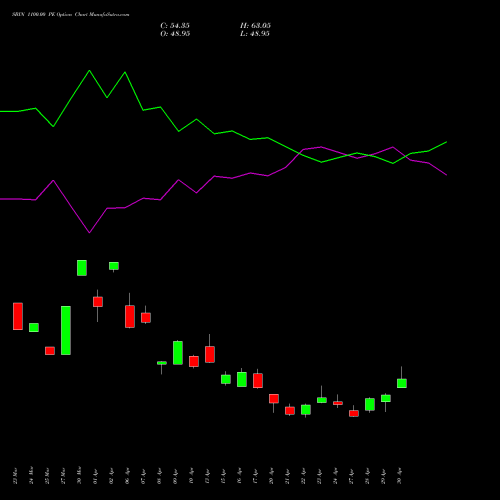Select the 28 Apr date label
The height and width of the screenshot is (500, 500).
[367, 476]
